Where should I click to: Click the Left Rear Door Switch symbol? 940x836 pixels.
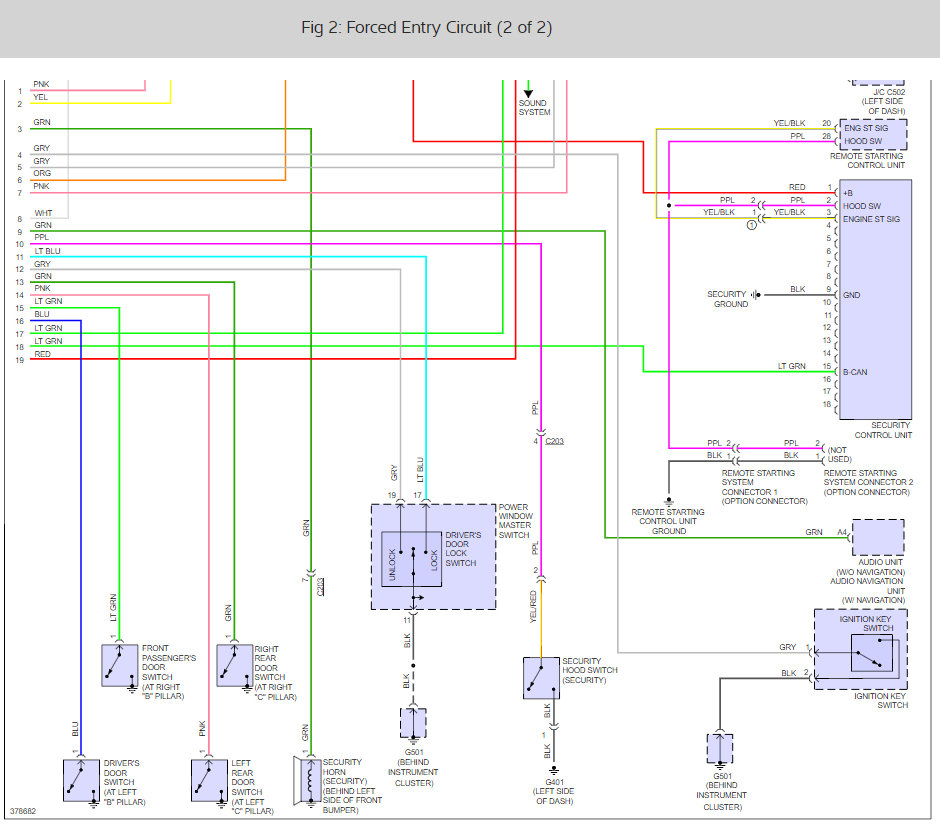(209, 780)
